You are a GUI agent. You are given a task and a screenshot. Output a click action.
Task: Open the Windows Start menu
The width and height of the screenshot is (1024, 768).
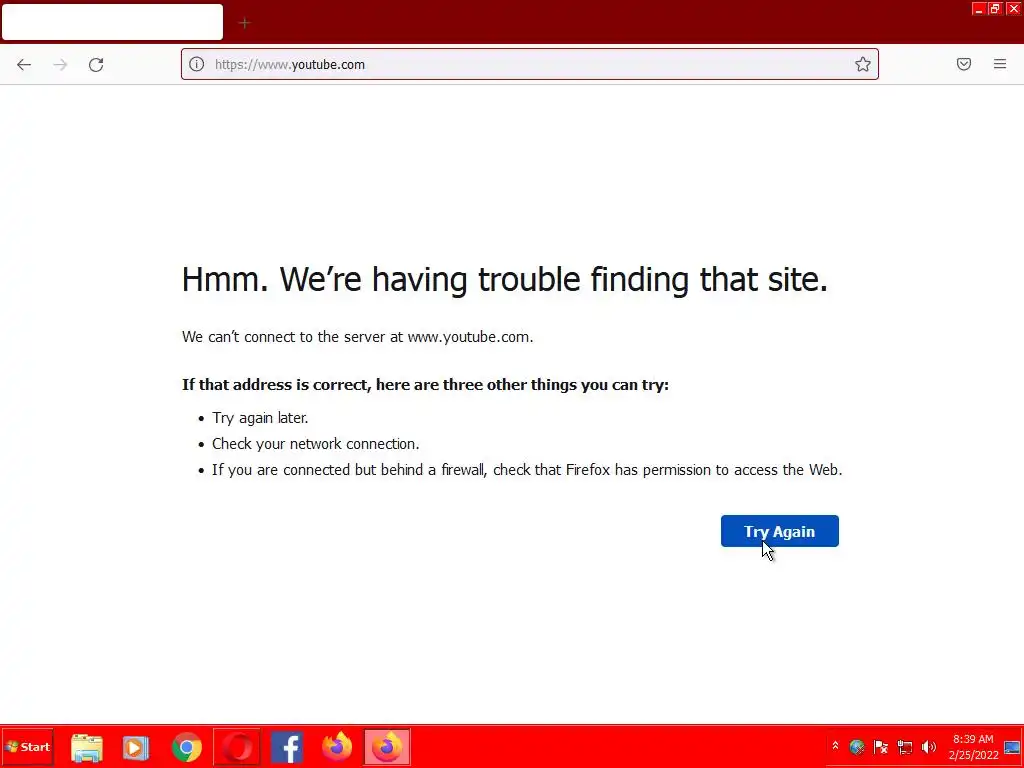[x=27, y=746]
